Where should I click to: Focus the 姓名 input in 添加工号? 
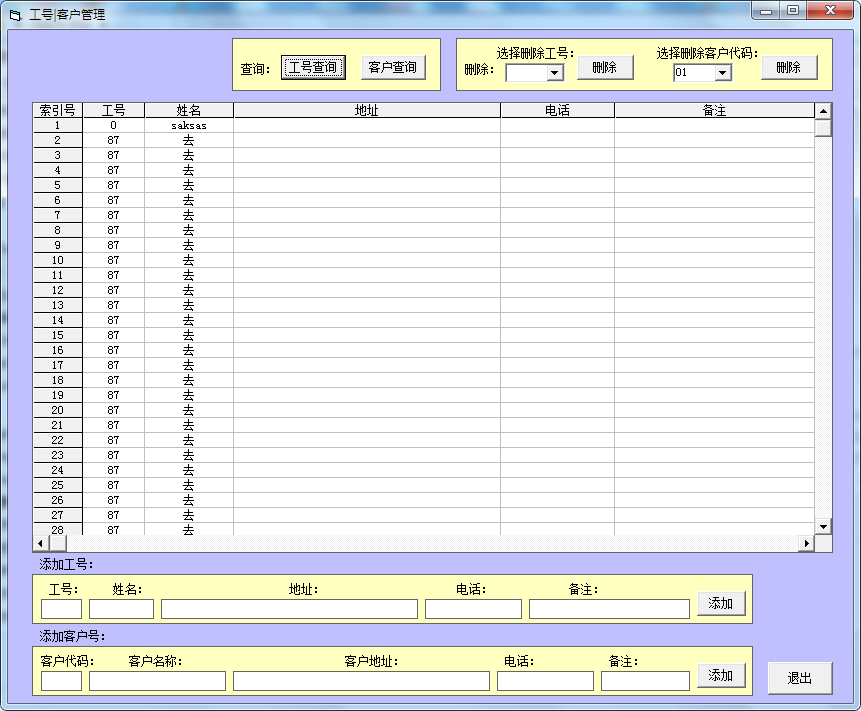121,609
